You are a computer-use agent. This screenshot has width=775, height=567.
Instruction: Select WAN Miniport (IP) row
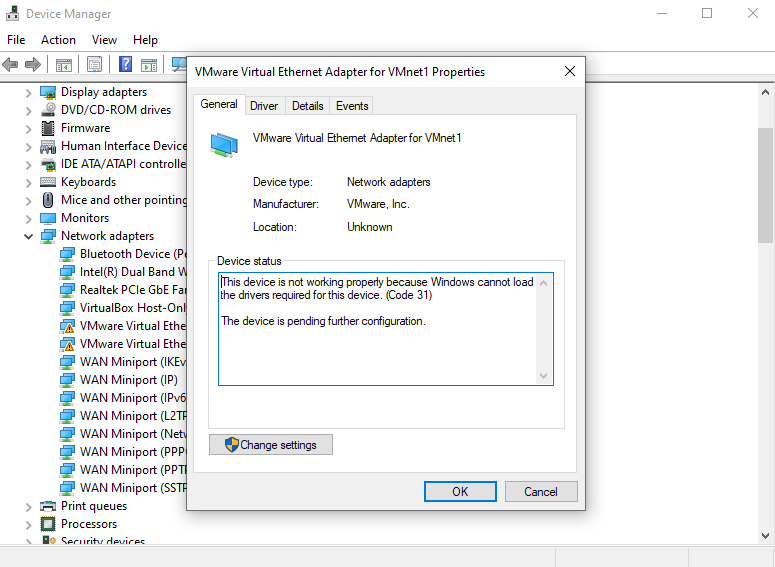(119, 380)
